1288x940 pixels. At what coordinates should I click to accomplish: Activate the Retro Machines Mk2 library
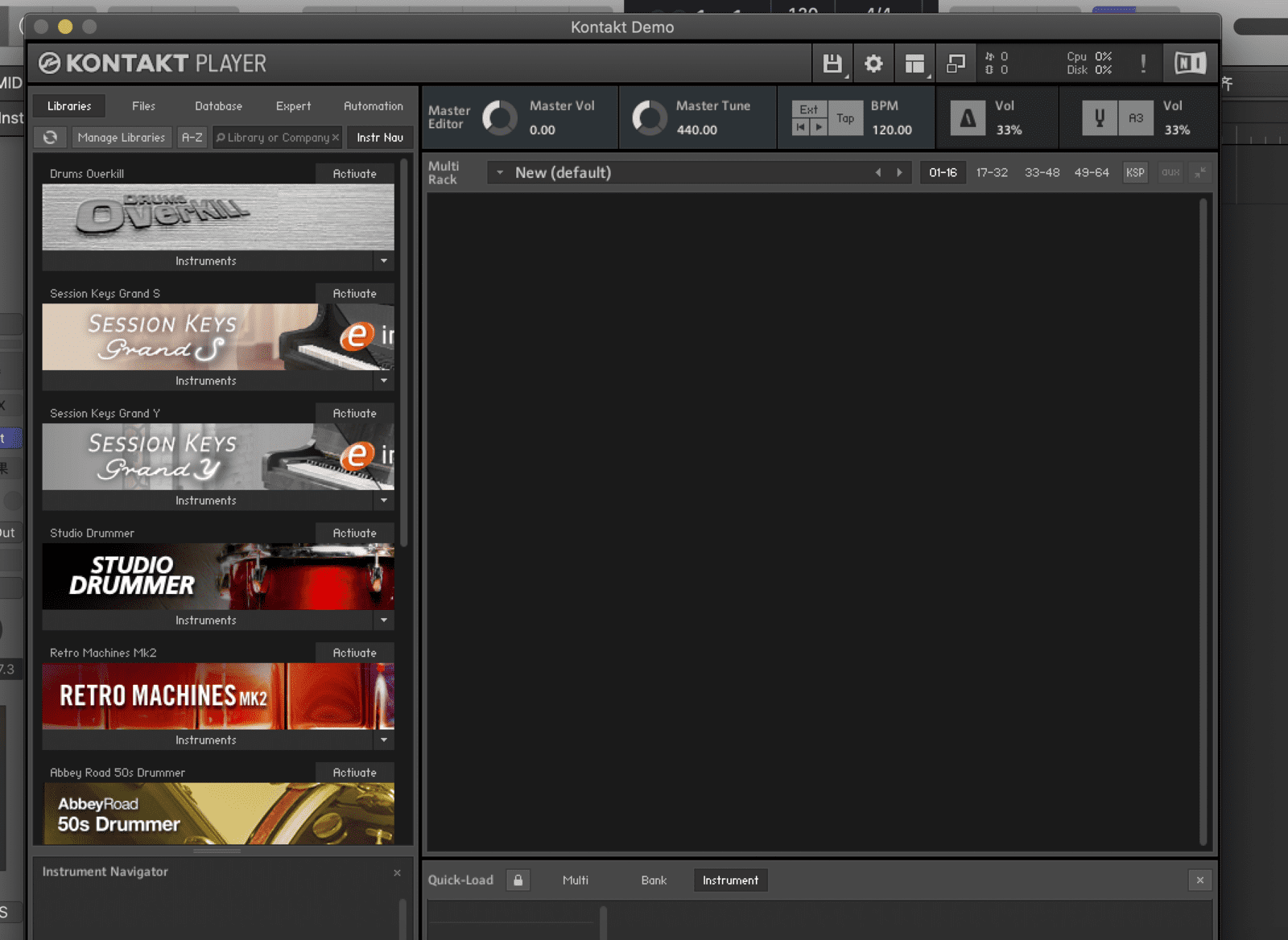(x=354, y=653)
